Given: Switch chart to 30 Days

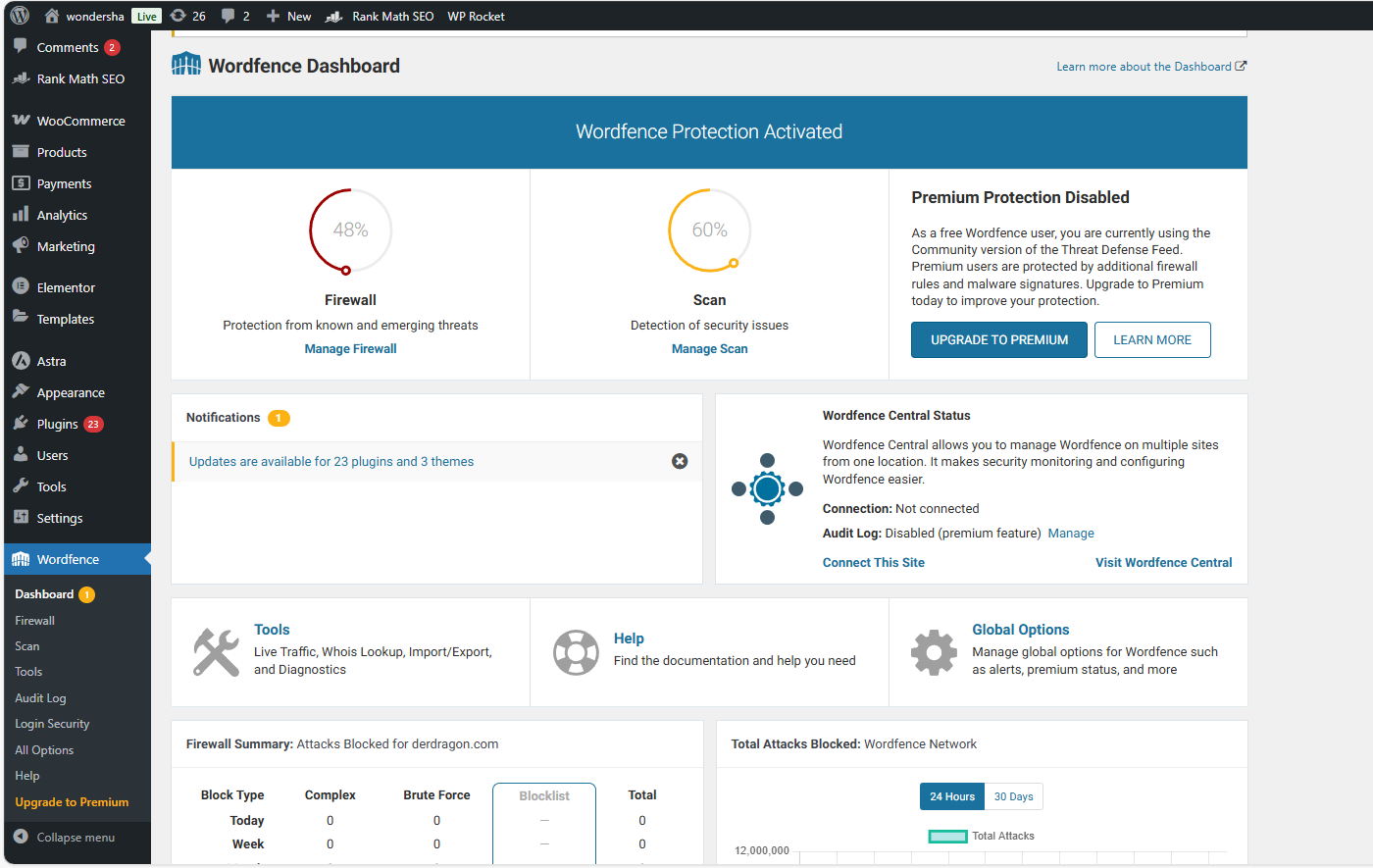Looking at the screenshot, I should 1013,796.
